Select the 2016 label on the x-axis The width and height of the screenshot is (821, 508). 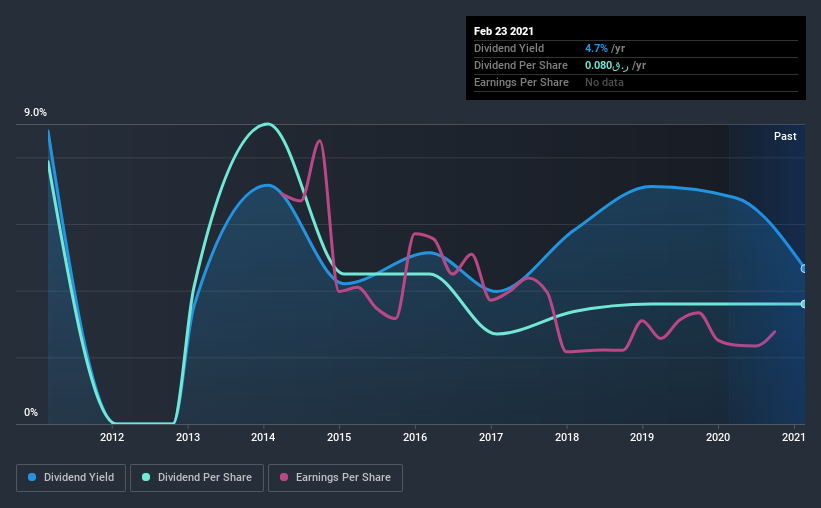(x=415, y=437)
